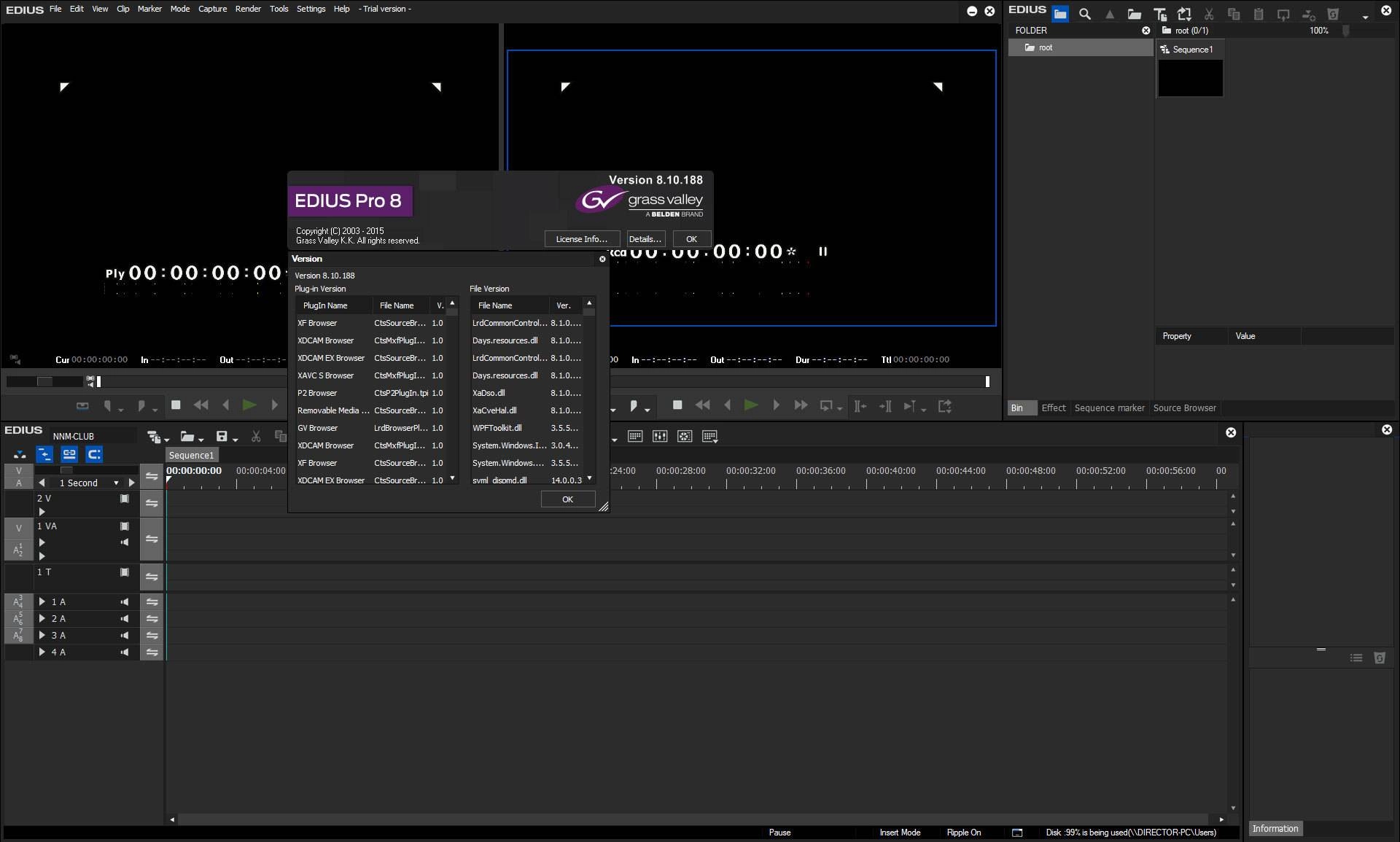Screen dimensions: 1400x842
Task: Open the Vector Scope/Waveform icon
Action: (685, 436)
